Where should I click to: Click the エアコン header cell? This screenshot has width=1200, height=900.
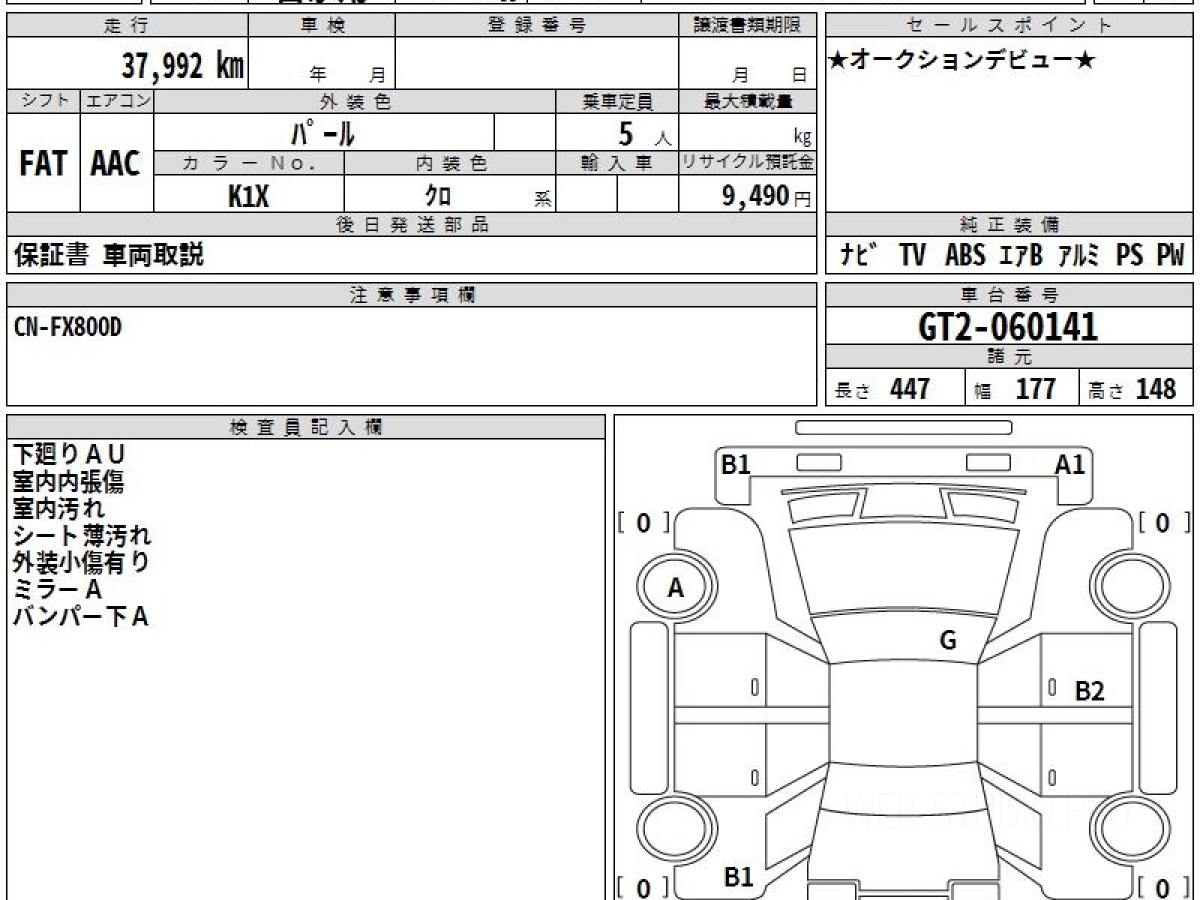point(117,101)
